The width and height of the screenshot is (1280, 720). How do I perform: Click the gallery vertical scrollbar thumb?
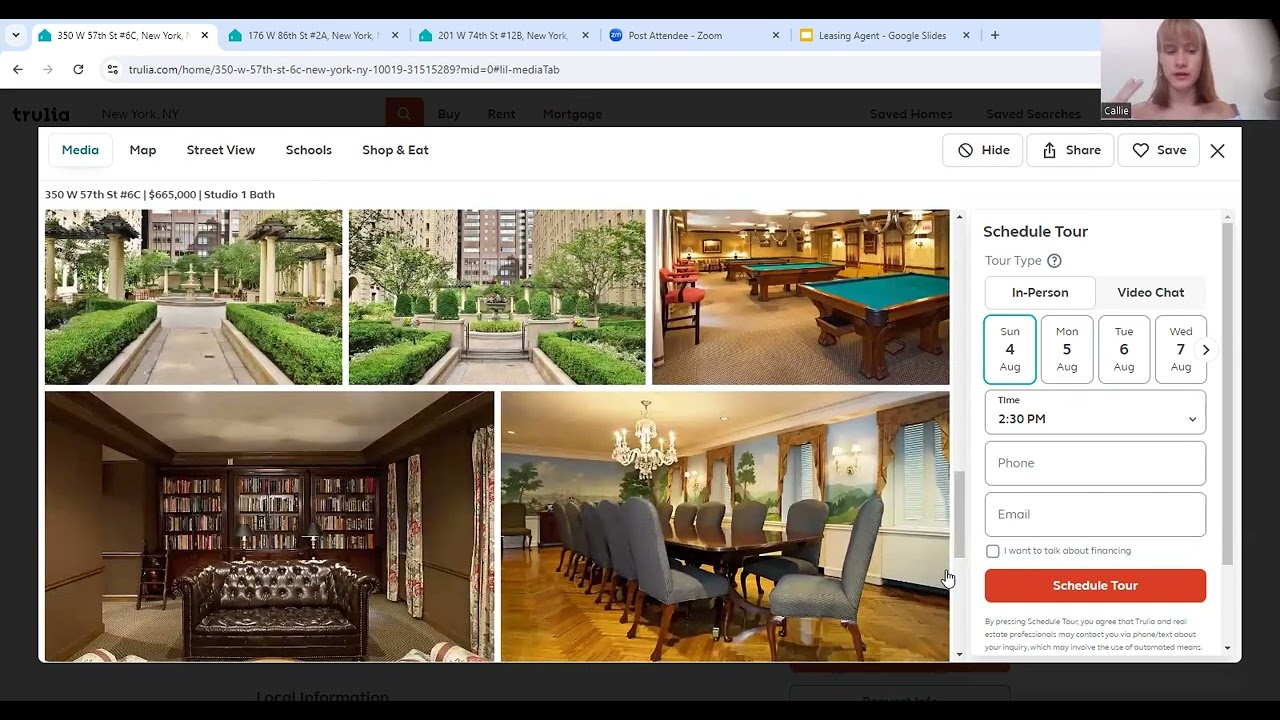[960, 514]
